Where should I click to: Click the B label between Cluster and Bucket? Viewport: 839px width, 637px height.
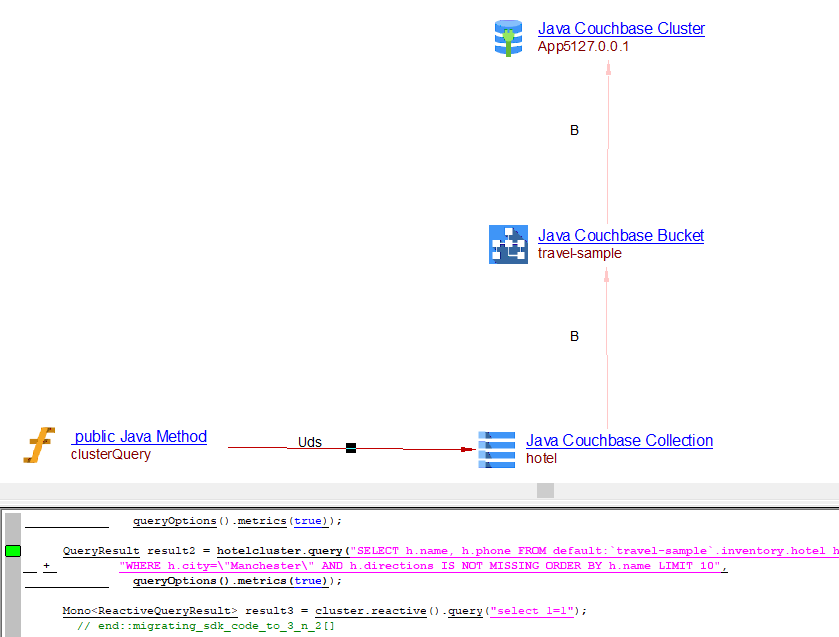click(574, 131)
